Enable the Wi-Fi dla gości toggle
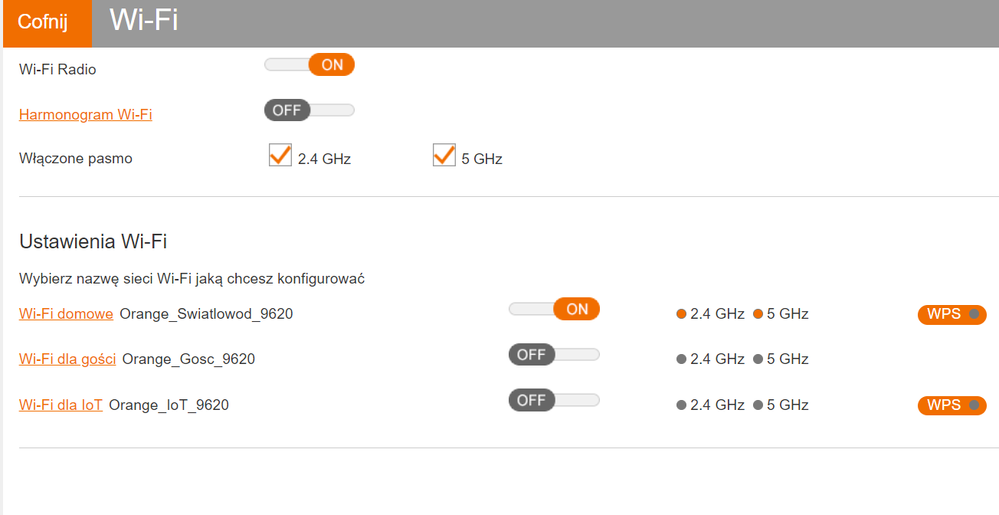This screenshot has width=999, height=515. 554,355
